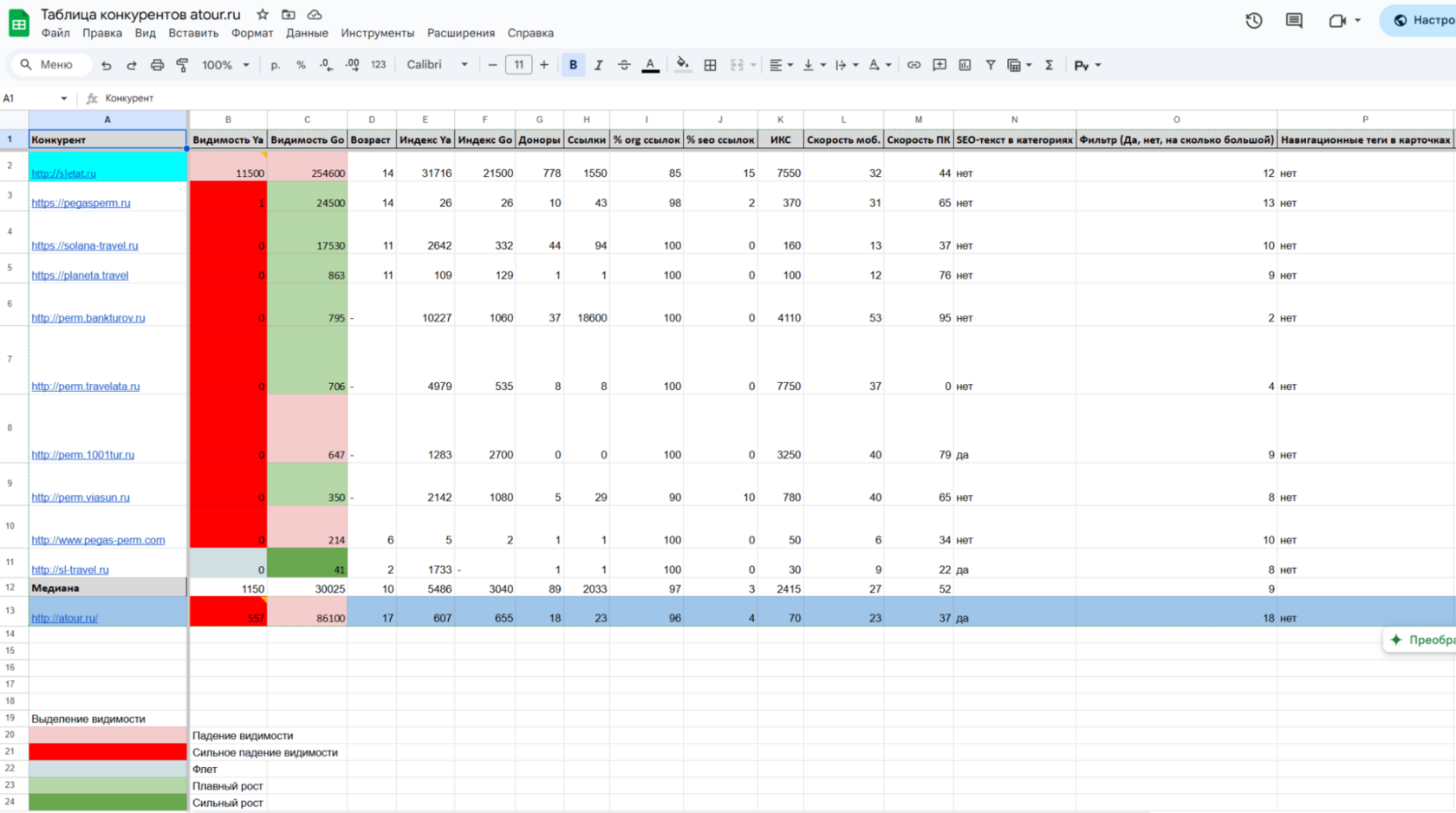Click the print icon in toolbar
The width and height of the screenshot is (1456, 813).
coord(157,65)
